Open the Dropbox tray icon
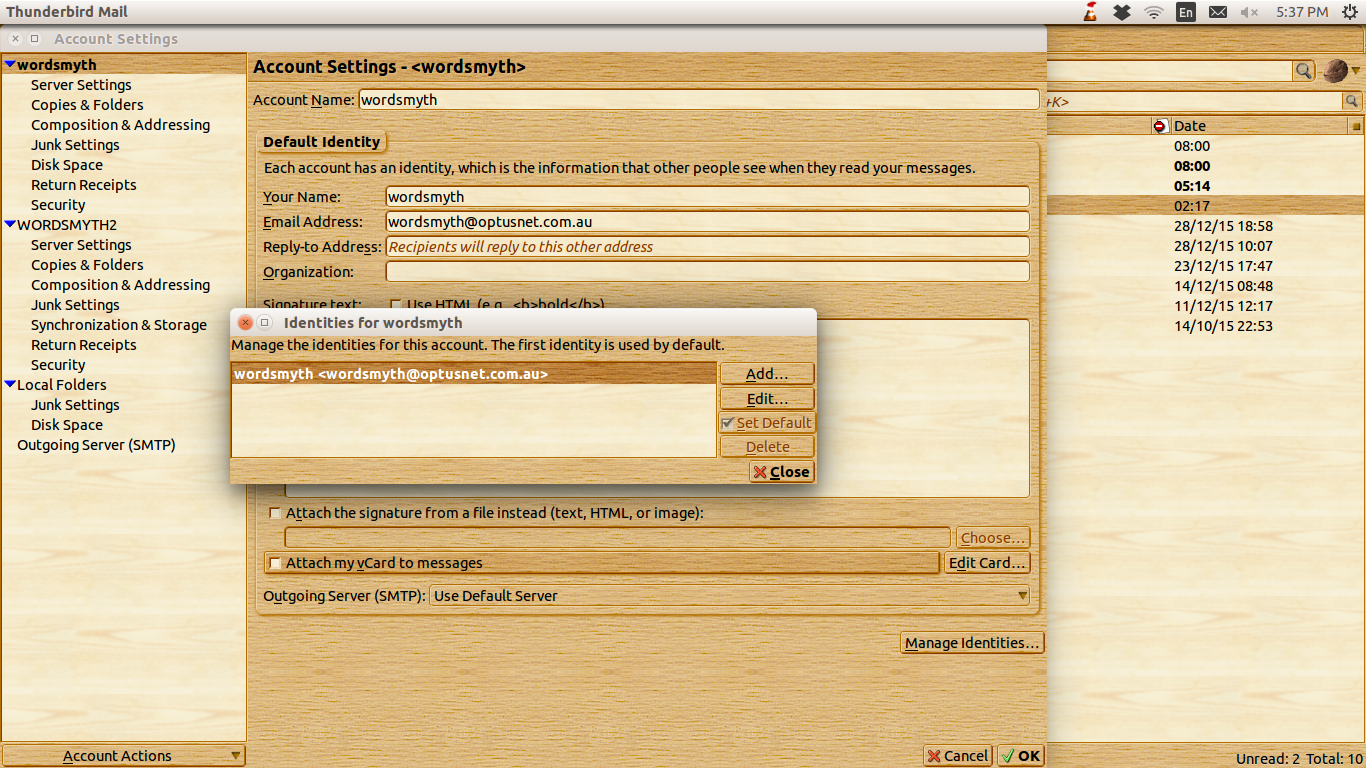This screenshot has height=768, width=1366. click(1122, 12)
